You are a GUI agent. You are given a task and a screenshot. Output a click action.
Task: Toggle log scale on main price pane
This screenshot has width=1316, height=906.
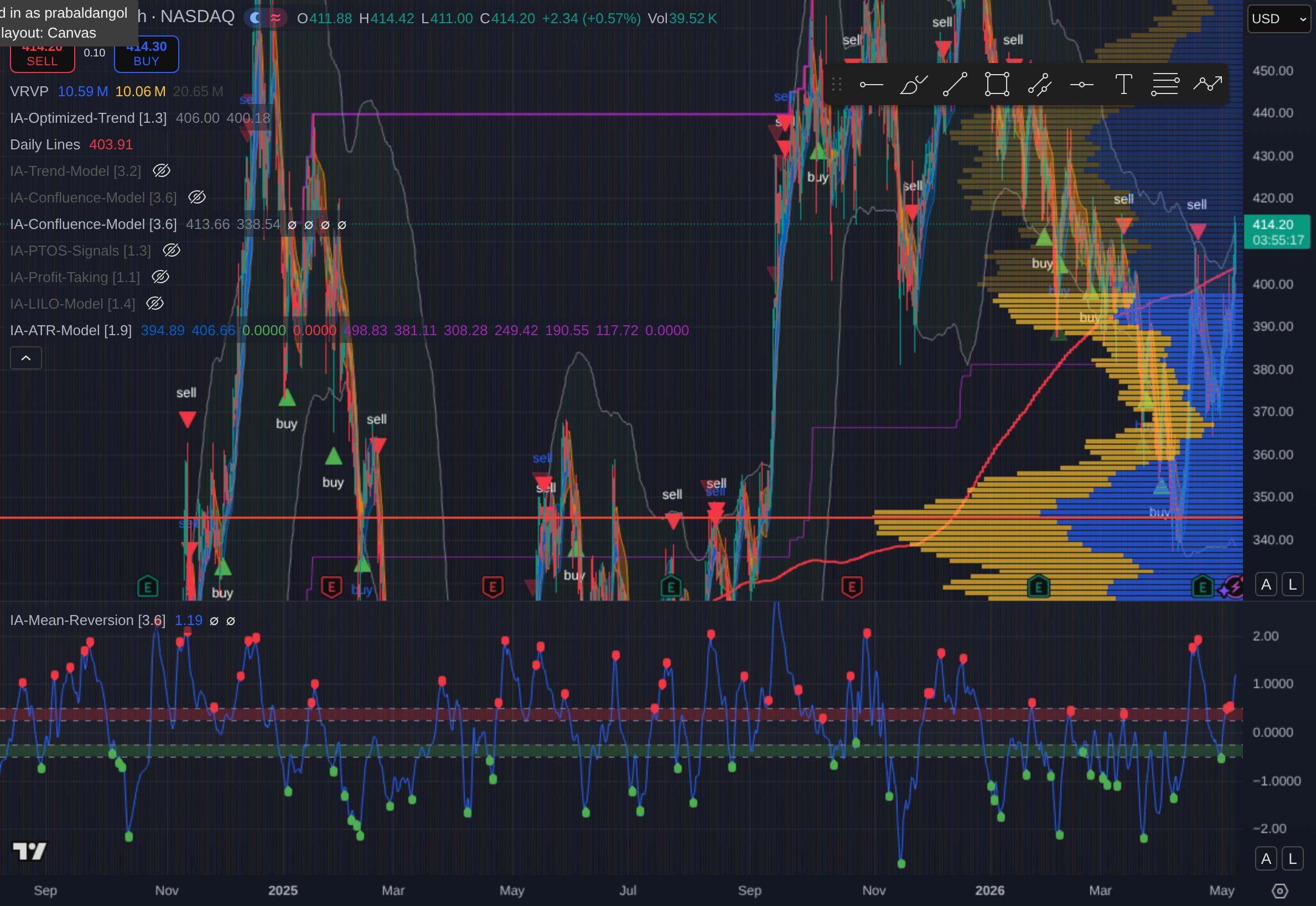click(x=1292, y=585)
